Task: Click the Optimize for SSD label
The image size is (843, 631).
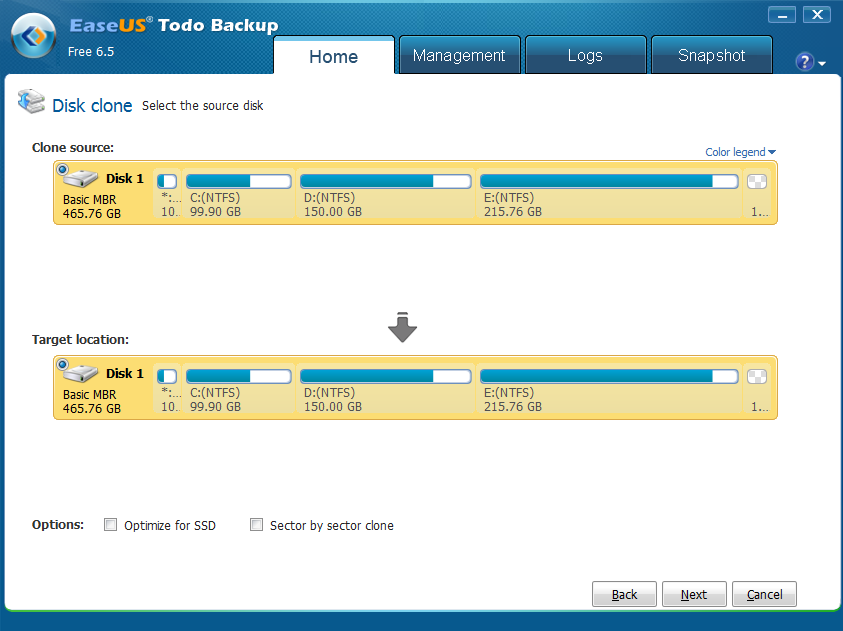Action: coord(170,525)
